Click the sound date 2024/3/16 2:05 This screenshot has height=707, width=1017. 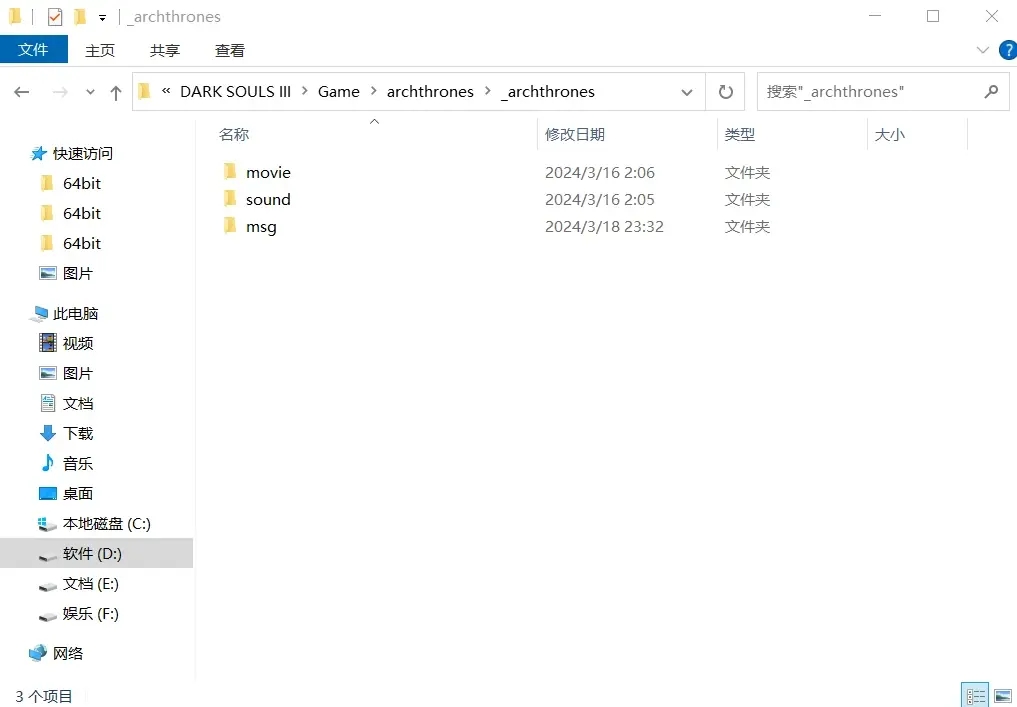point(600,200)
